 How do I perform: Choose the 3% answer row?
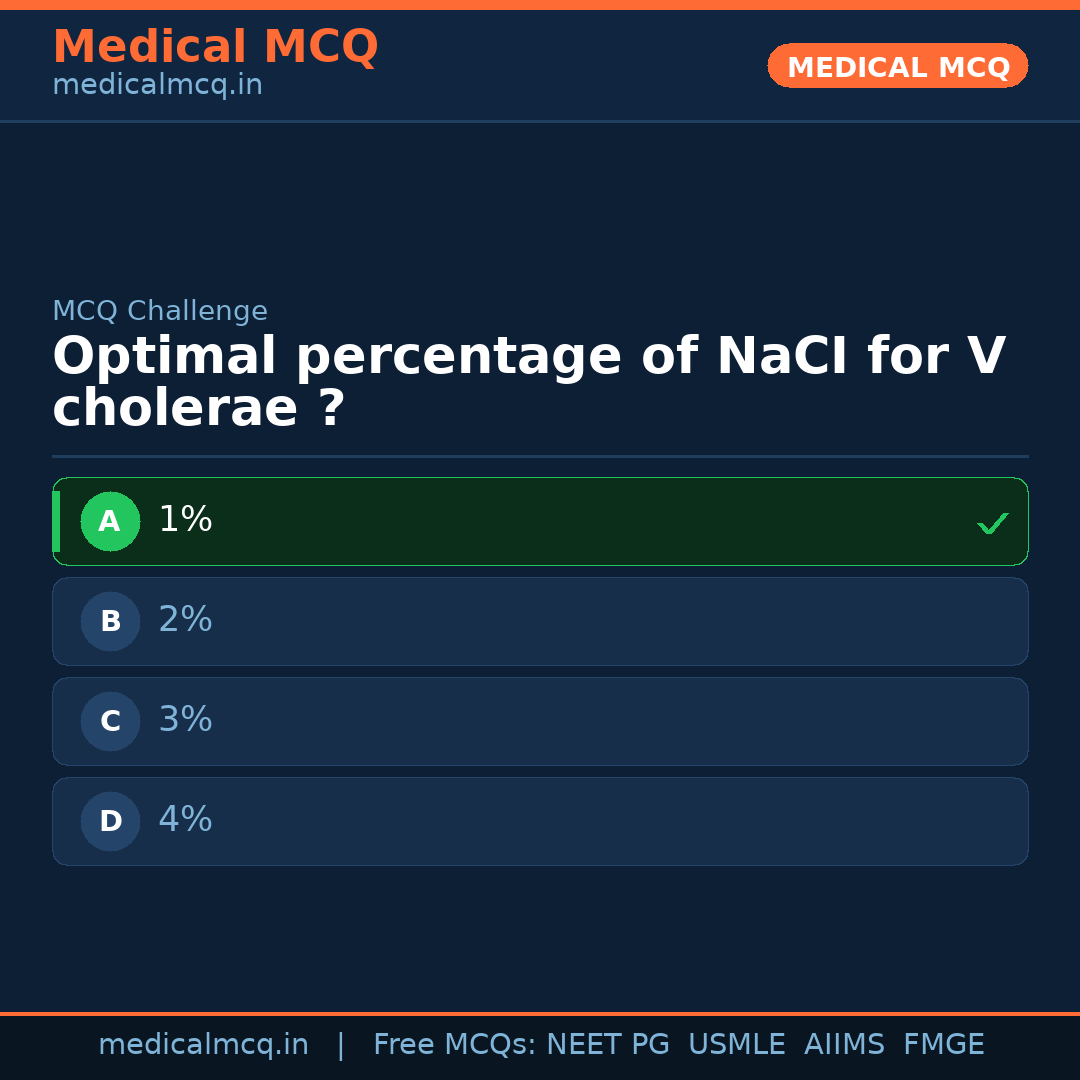click(540, 721)
